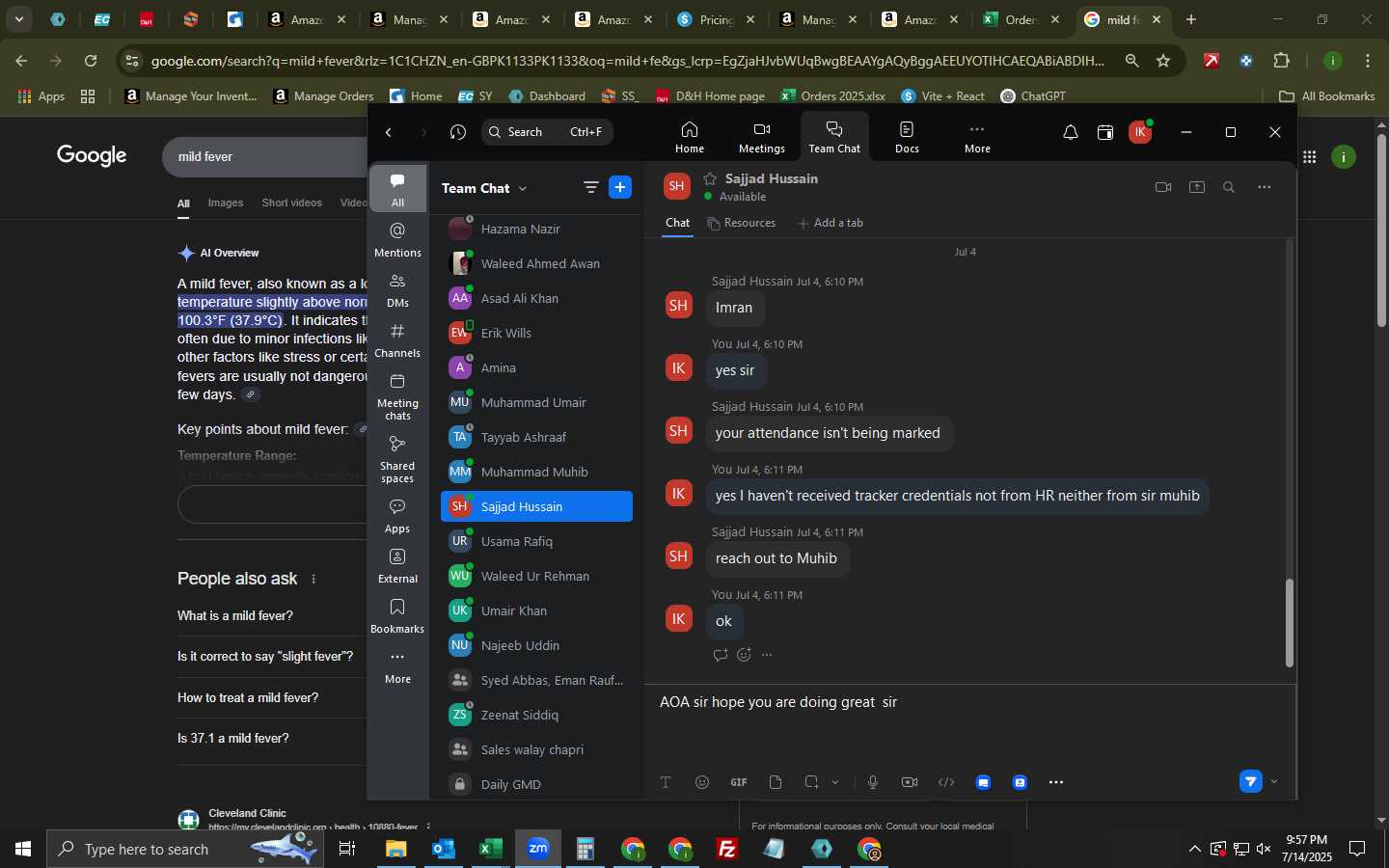Screen dimensions: 1389x868
Task: Click the share screen icon in the chat header
Action: [x=1197, y=187]
